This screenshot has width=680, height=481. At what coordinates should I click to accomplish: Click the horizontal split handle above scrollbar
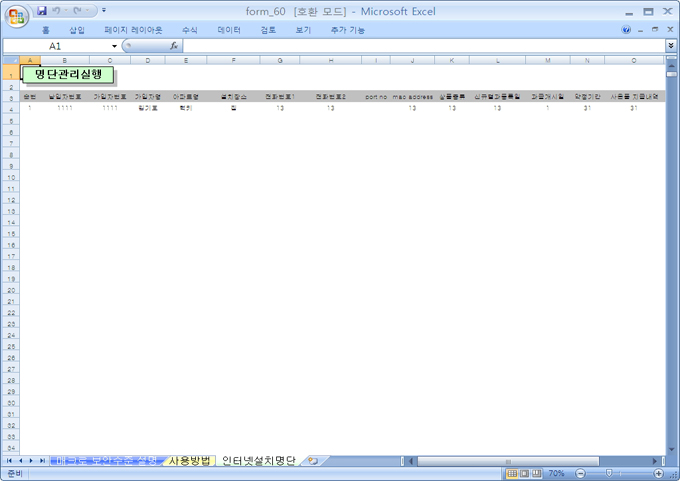pos(671,57)
